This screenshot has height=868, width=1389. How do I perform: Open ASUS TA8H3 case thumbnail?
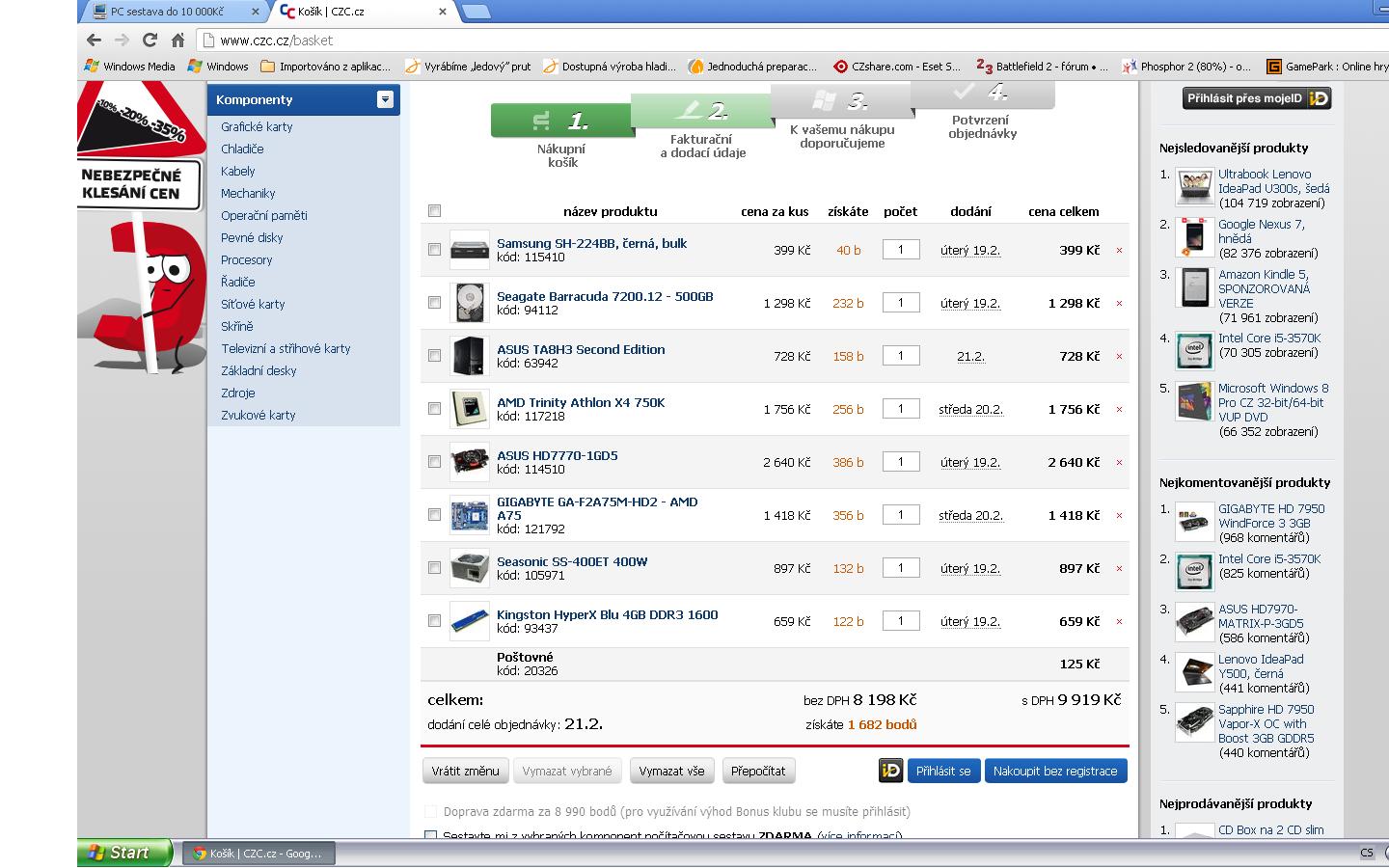(x=470, y=356)
